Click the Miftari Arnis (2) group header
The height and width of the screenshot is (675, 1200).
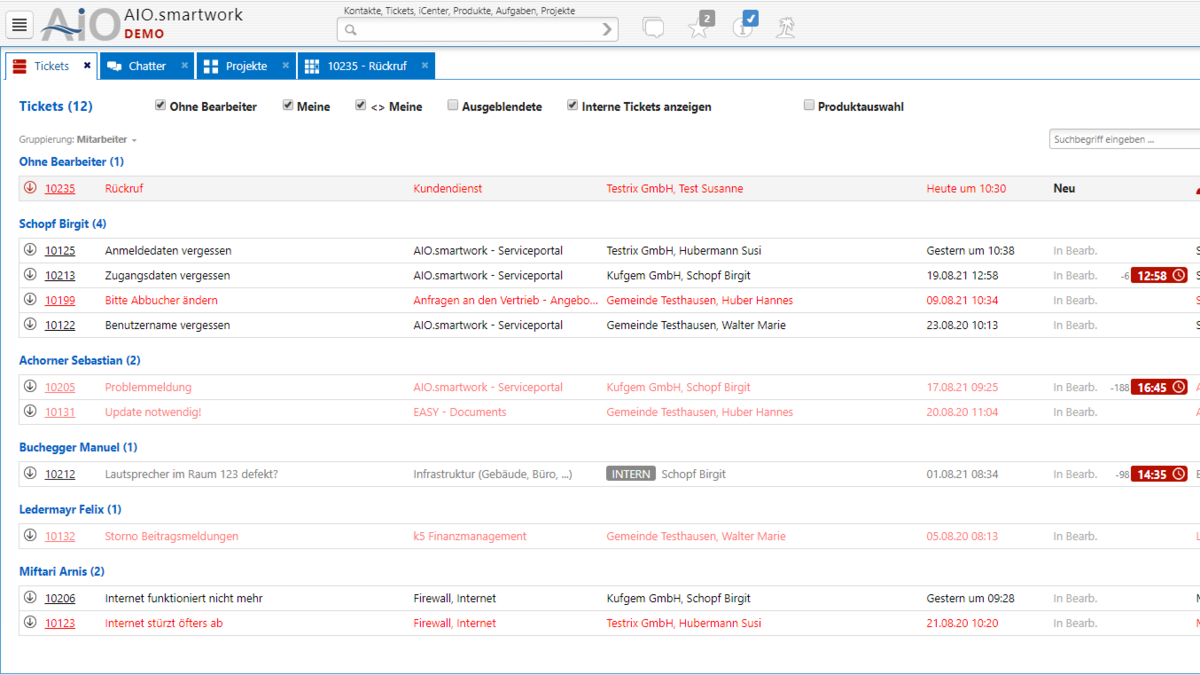61,571
